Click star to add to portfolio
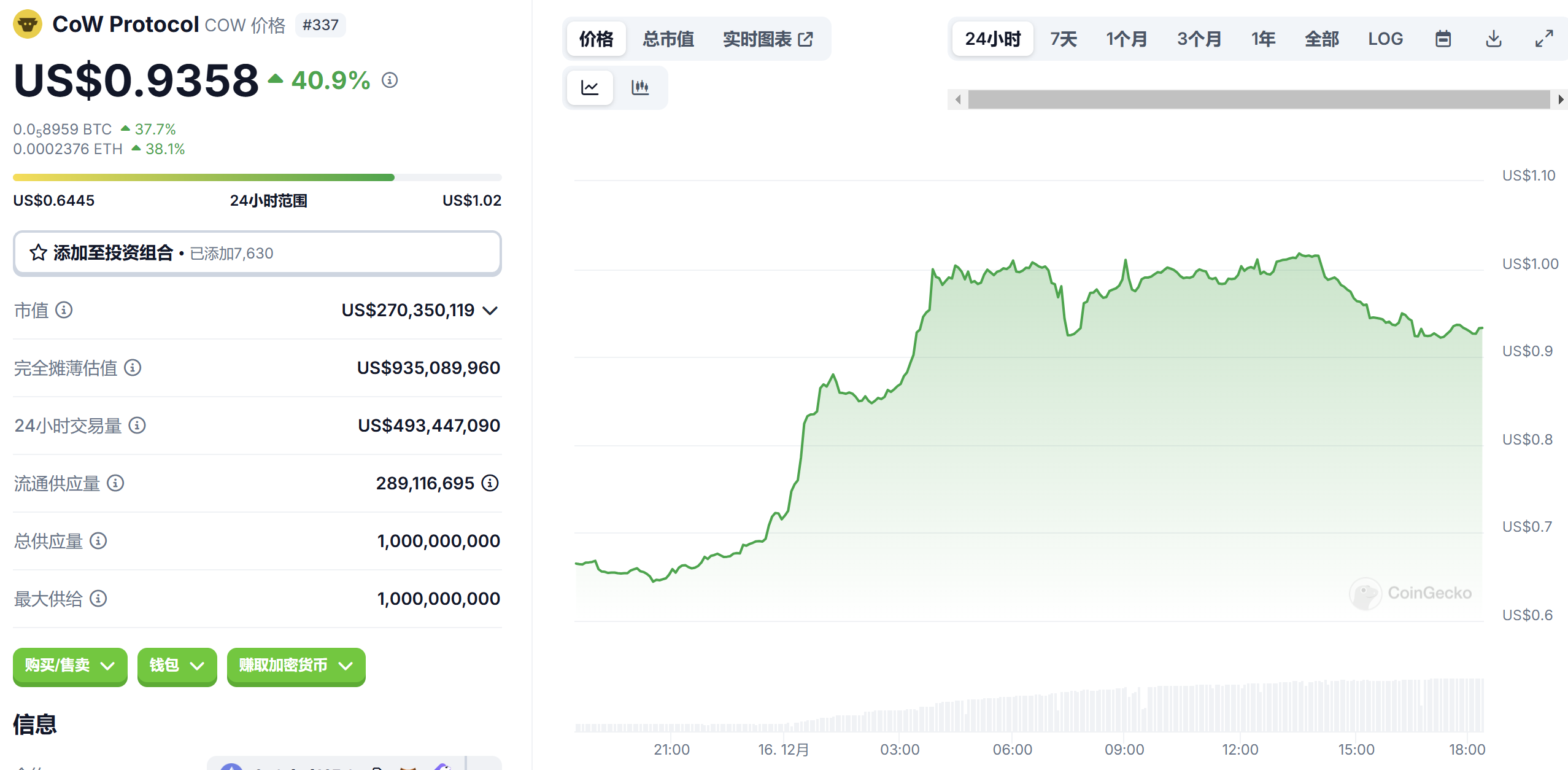1568x770 pixels. (x=38, y=253)
